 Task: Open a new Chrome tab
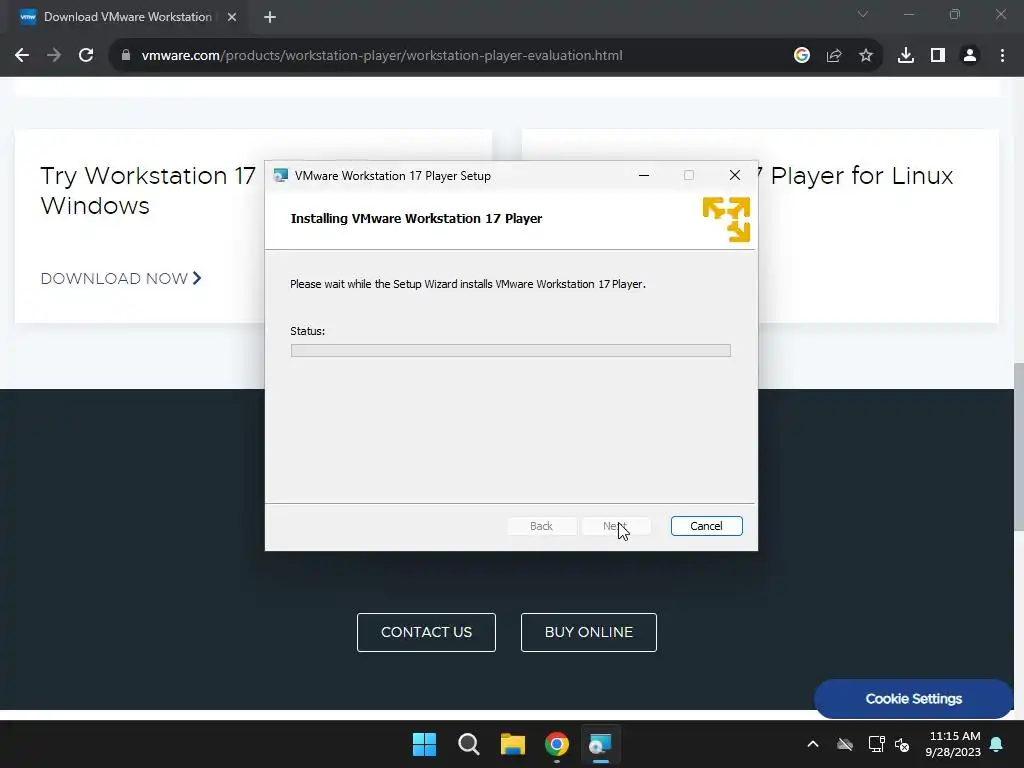pyautogui.click(x=270, y=17)
